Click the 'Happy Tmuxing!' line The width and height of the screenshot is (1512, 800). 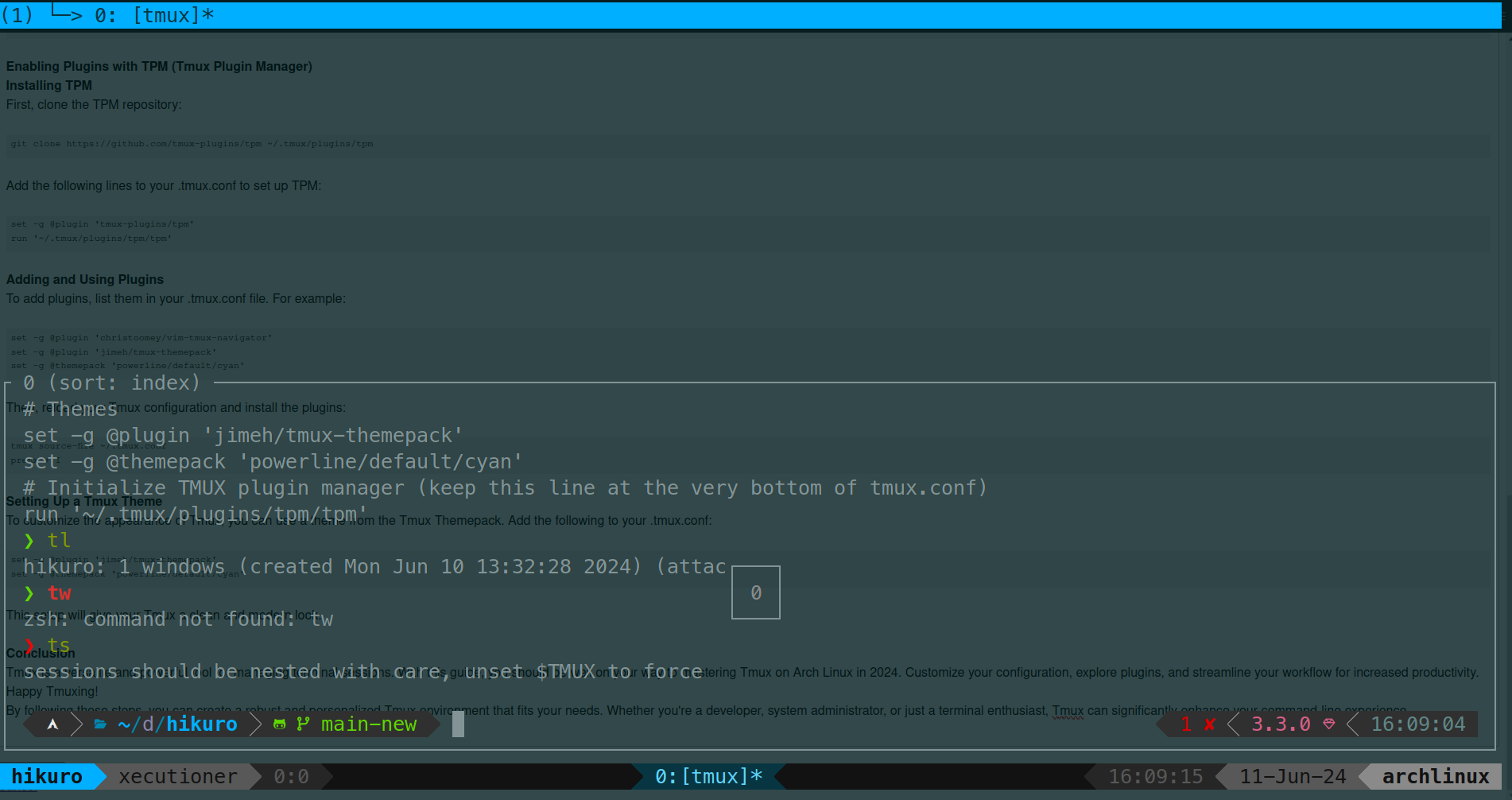52,692
